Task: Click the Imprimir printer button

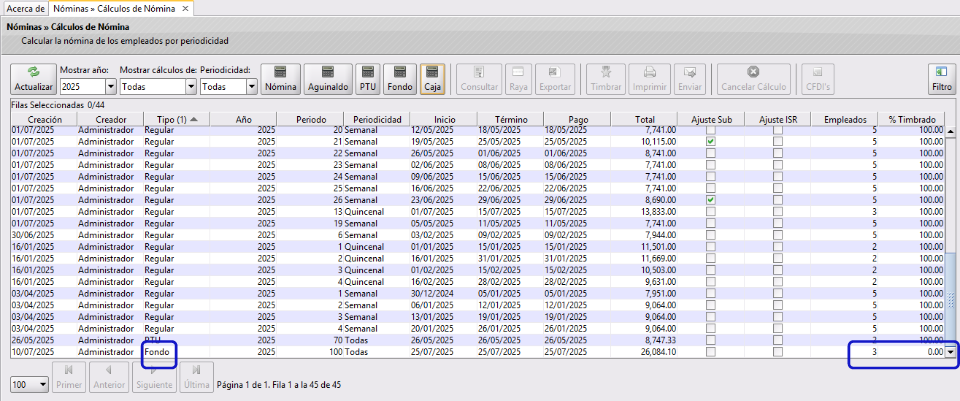Action: [650, 79]
